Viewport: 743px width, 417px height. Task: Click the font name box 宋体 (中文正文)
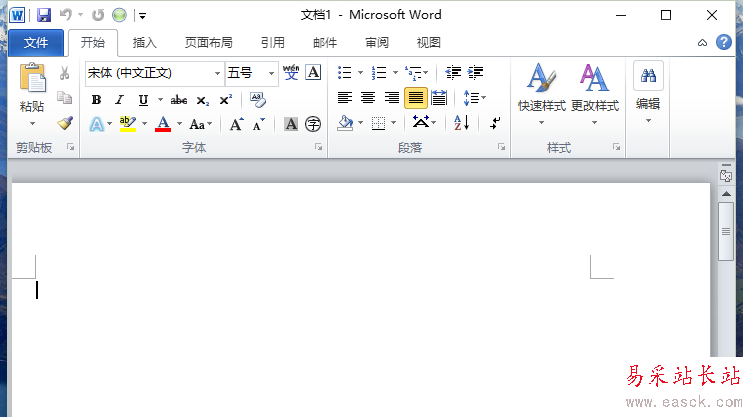click(149, 73)
